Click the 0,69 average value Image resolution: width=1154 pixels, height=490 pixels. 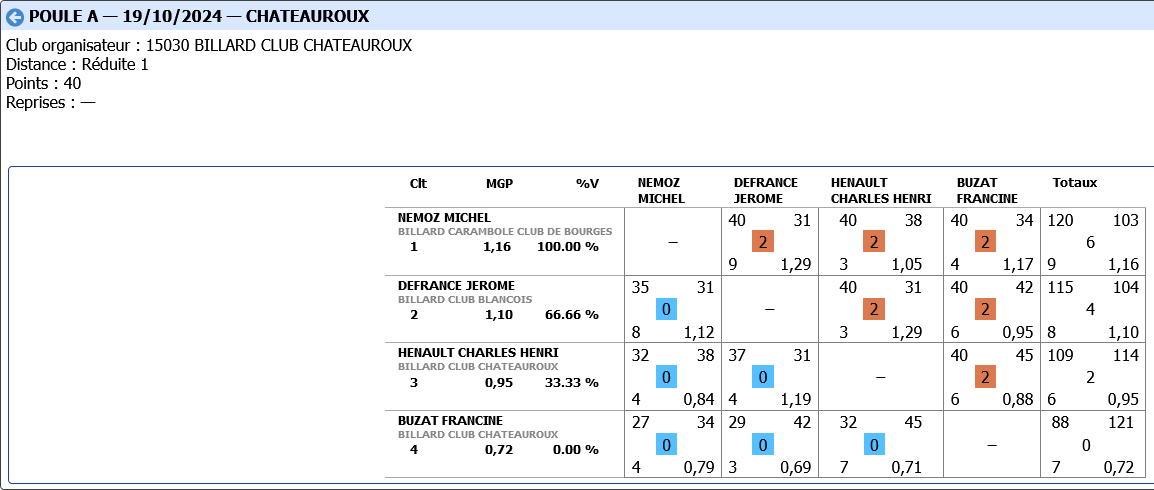(796, 468)
